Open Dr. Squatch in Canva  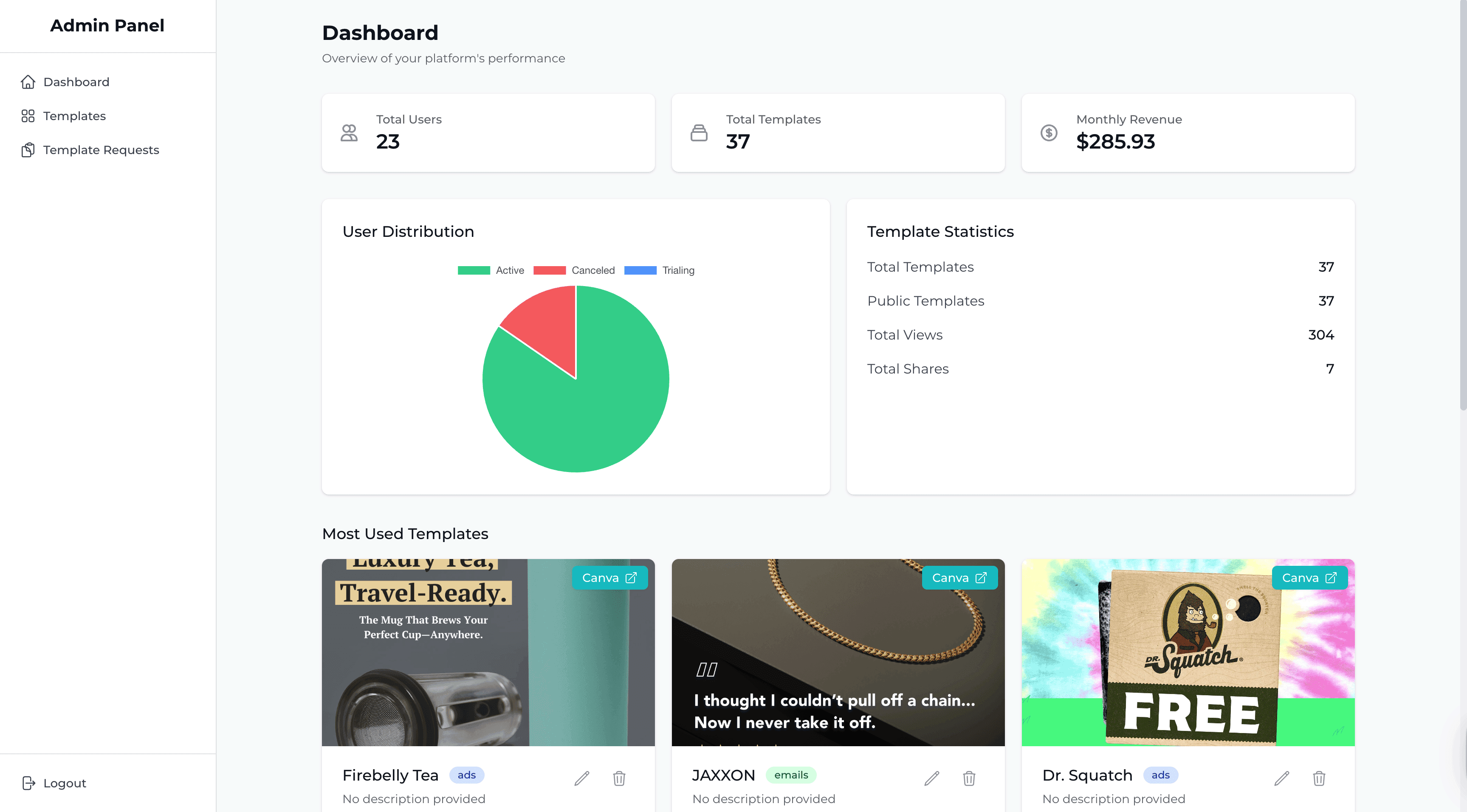point(1310,578)
